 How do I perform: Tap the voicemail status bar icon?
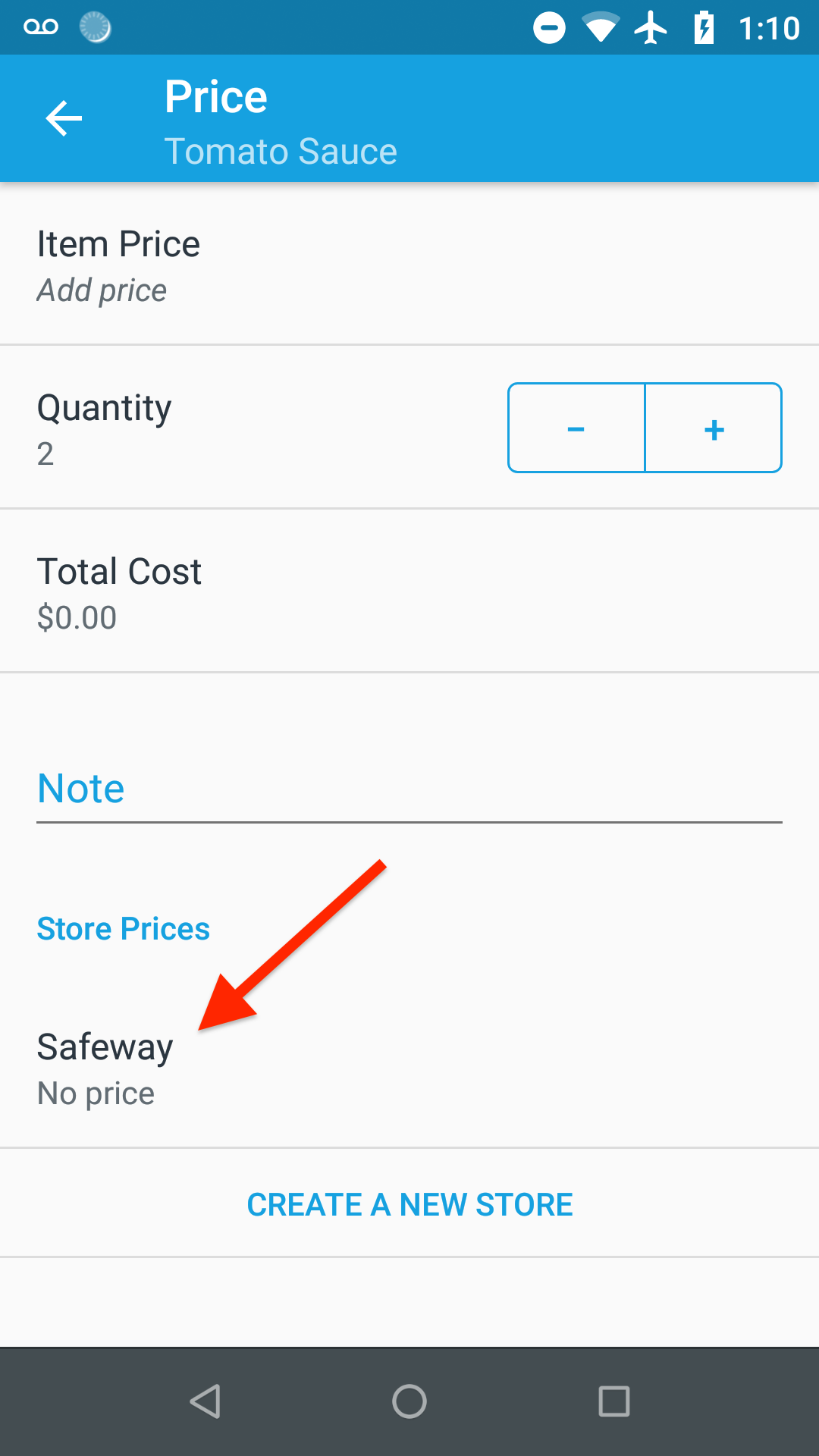[x=41, y=27]
